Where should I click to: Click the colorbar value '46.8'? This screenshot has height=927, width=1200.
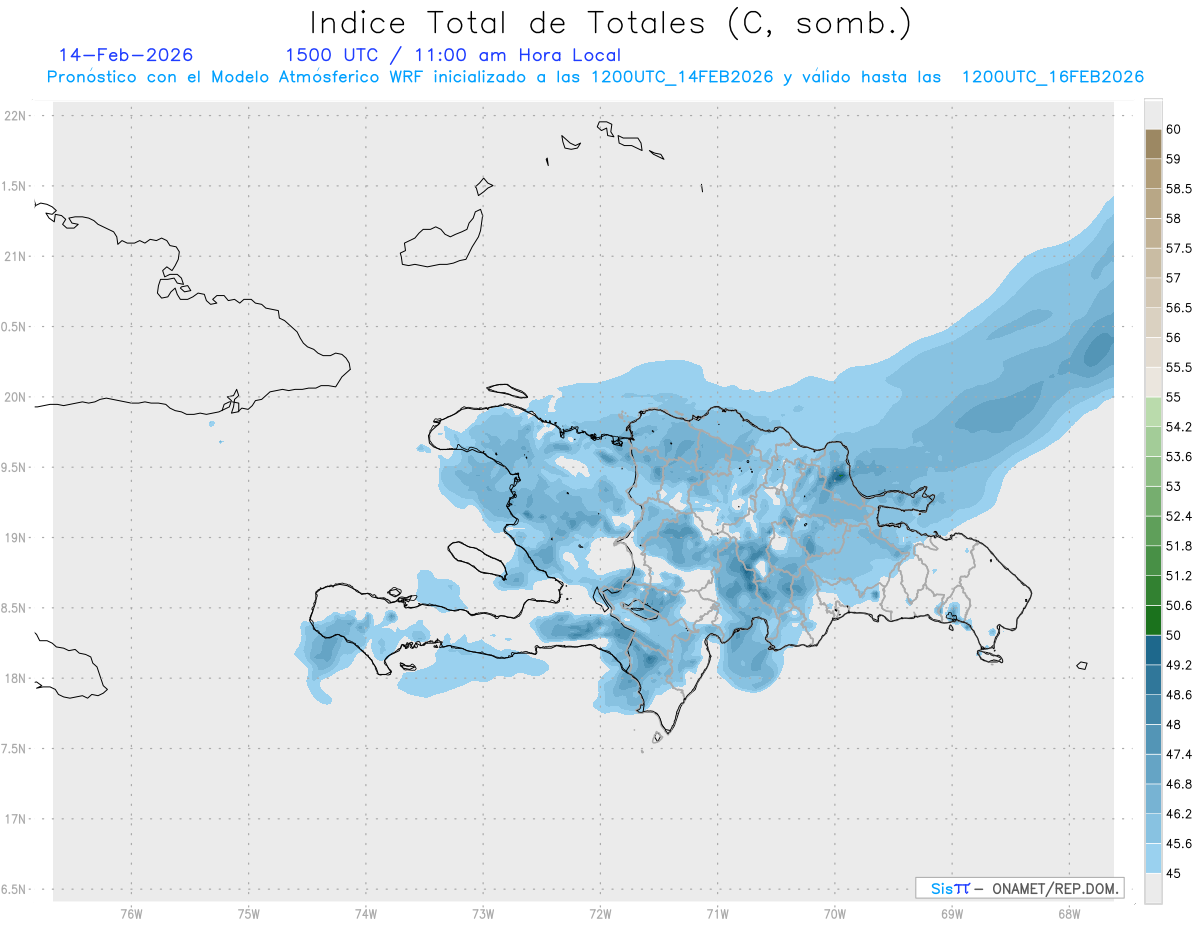[x=1179, y=784]
